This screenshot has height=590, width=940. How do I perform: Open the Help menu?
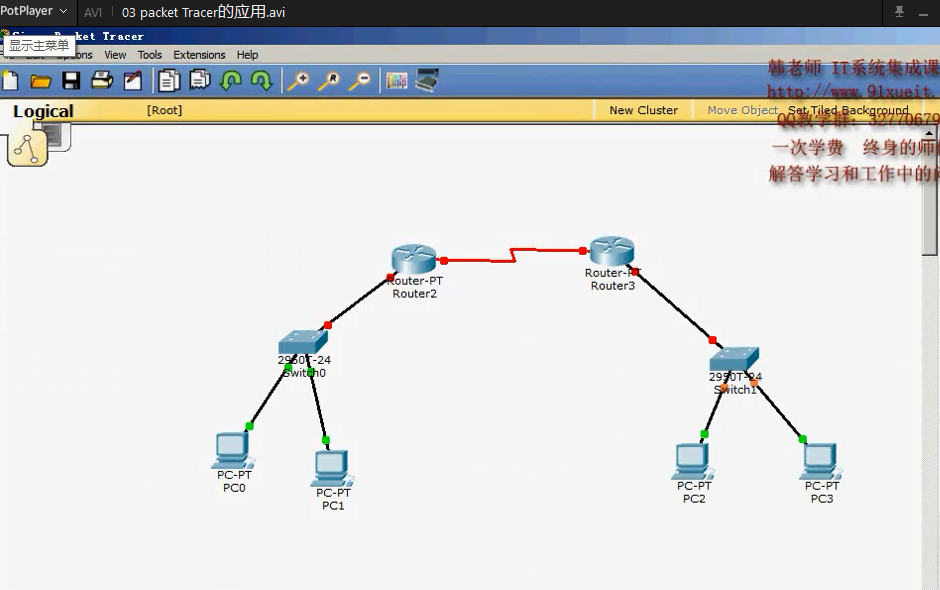pos(247,55)
